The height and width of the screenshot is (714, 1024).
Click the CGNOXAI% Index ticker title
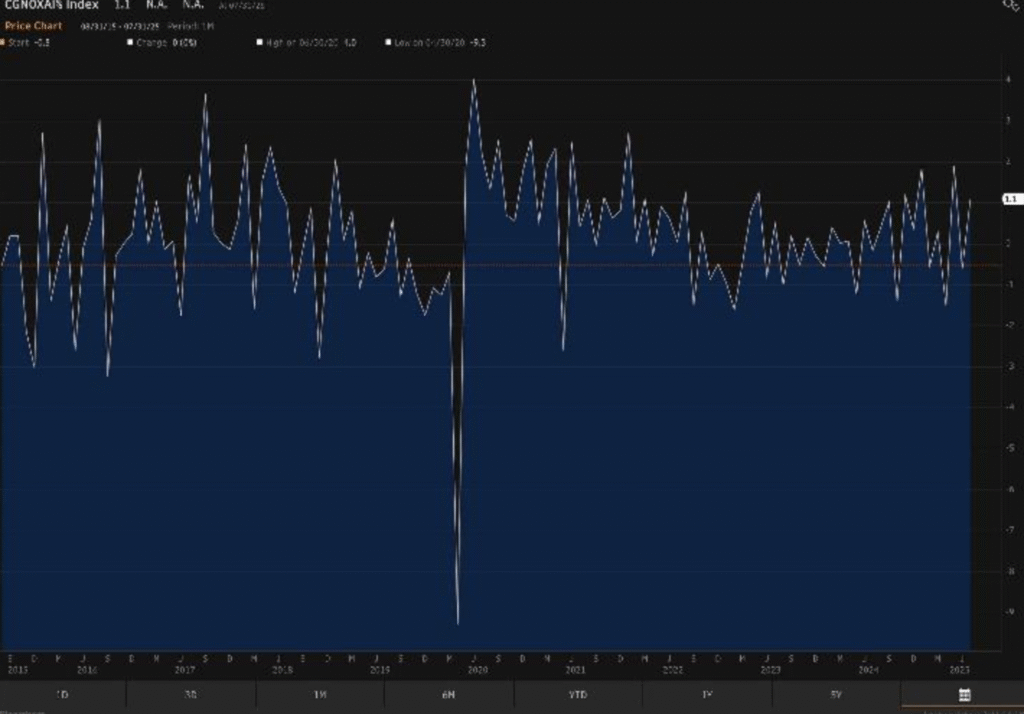pyautogui.click(x=50, y=6)
